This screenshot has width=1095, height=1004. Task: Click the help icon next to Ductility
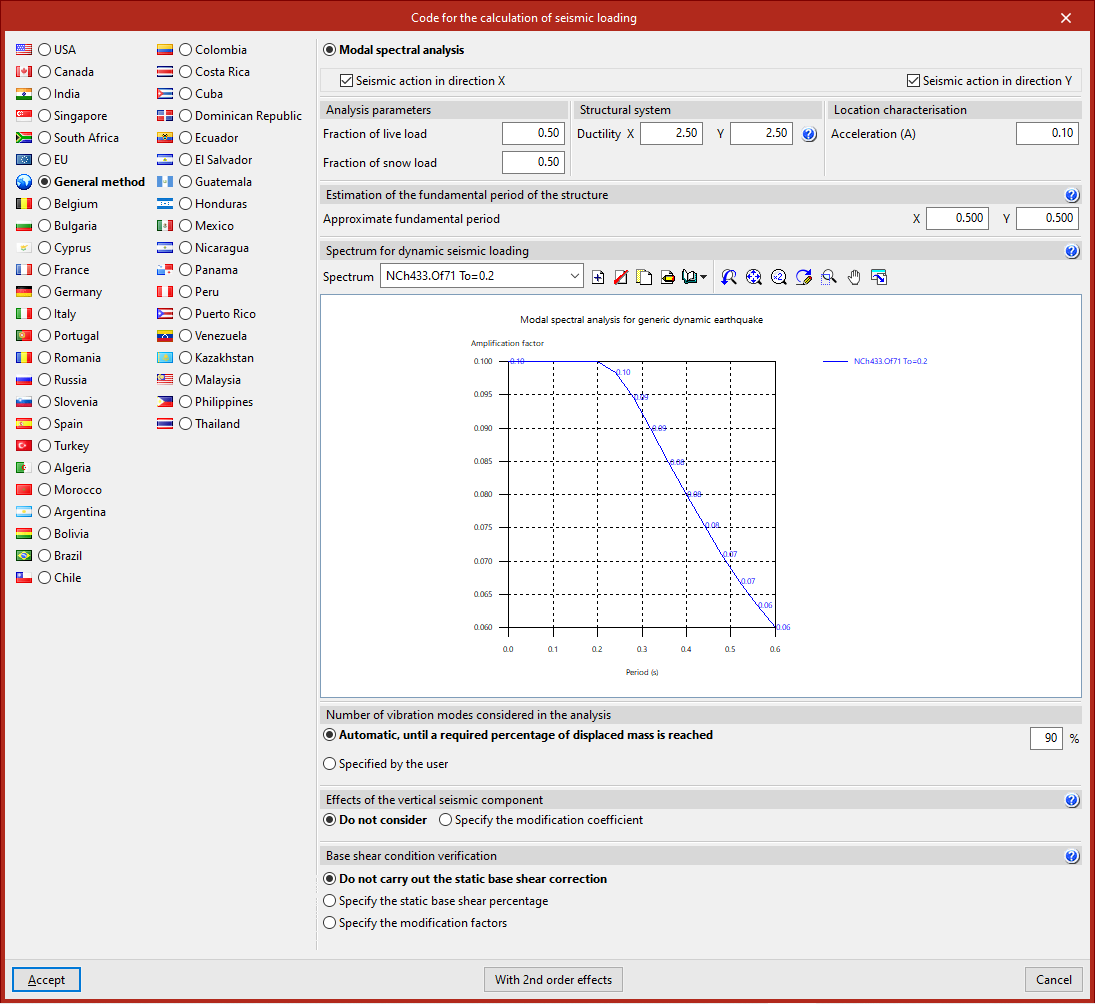tap(809, 134)
